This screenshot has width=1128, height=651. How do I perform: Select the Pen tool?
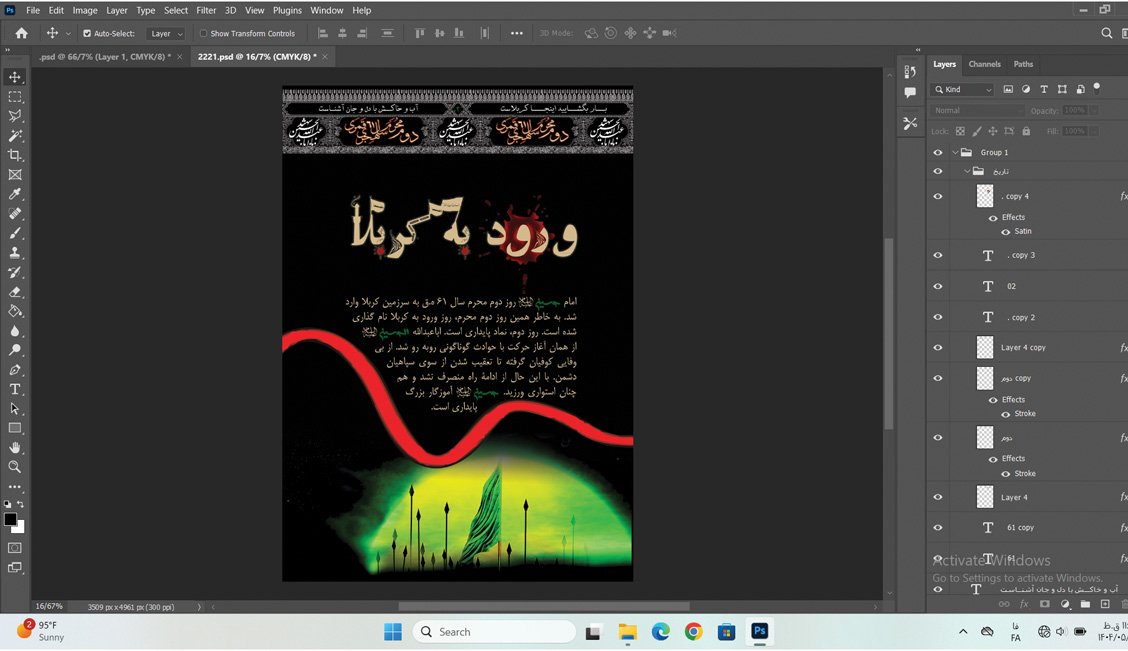(14, 370)
